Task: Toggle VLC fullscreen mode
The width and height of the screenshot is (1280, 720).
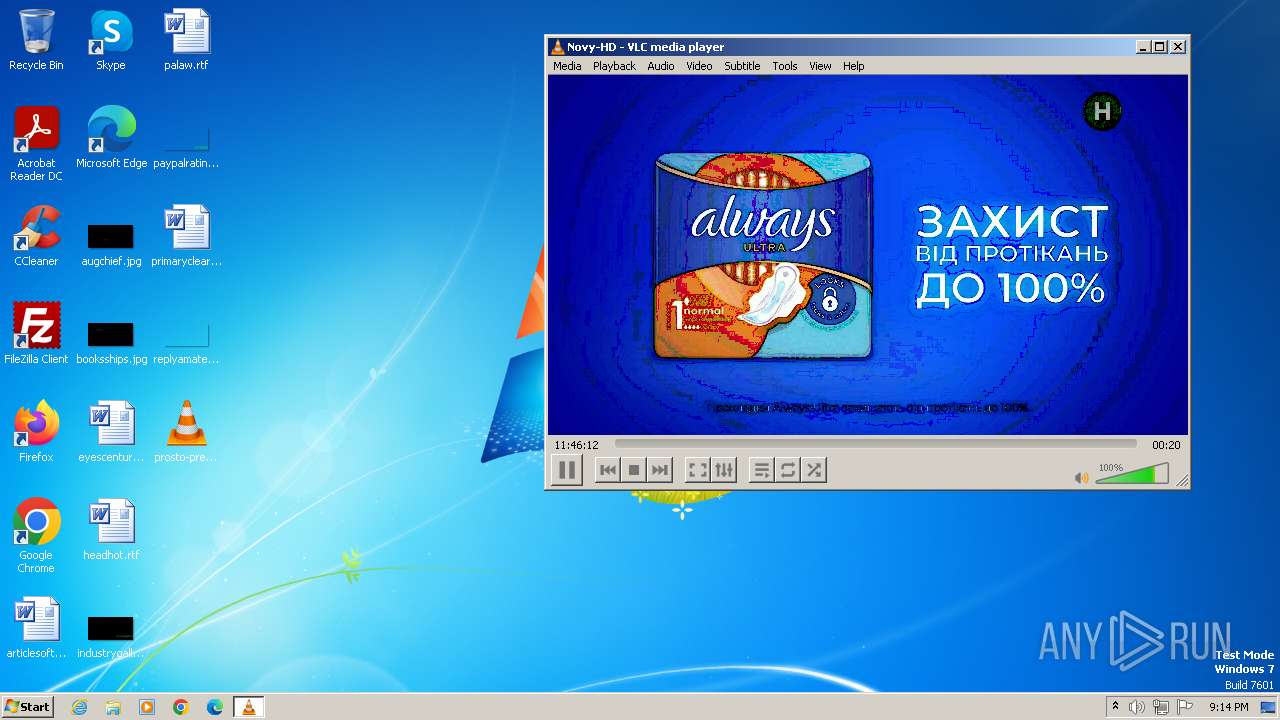Action: [698, 470]
